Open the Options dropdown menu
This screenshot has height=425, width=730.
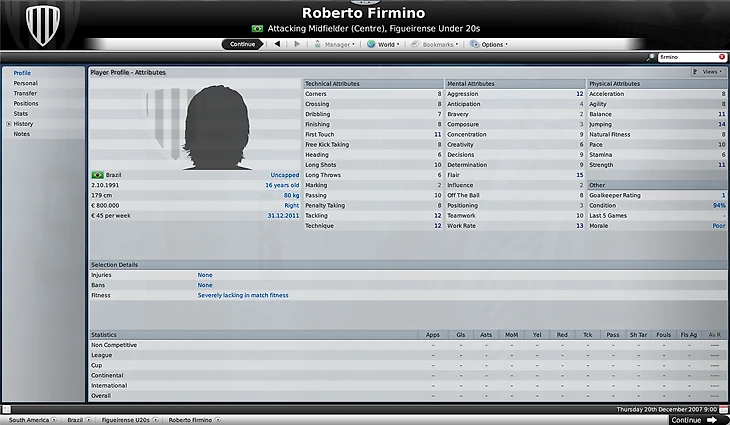(489, 44)
